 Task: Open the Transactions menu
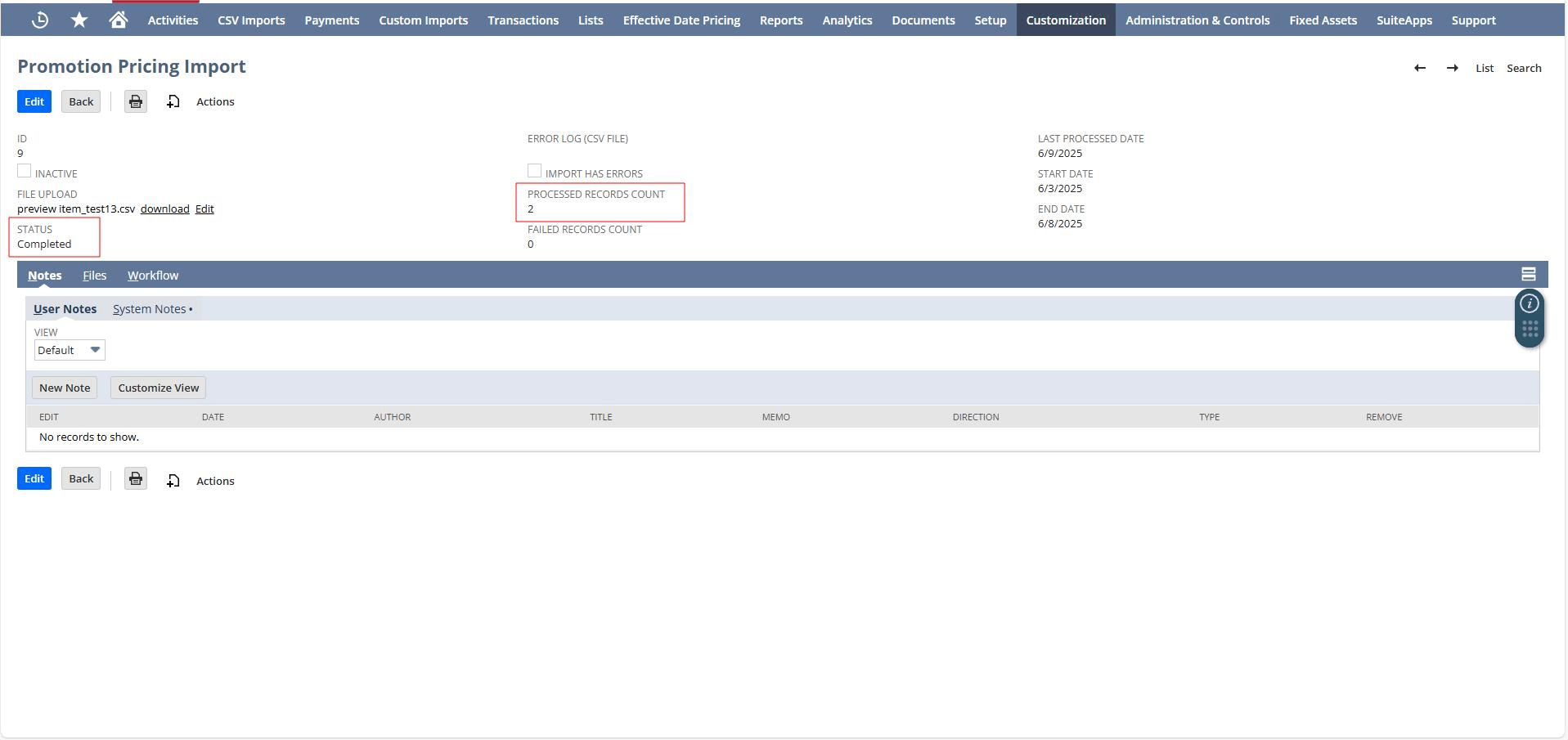tap(523, 20)
